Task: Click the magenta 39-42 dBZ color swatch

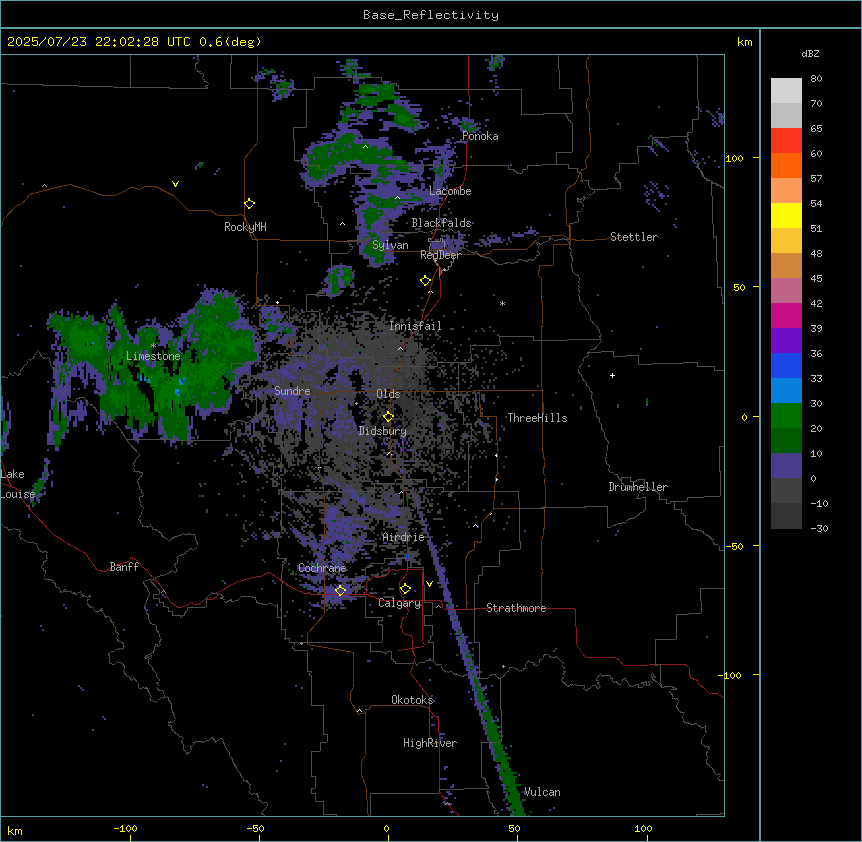Action: tap(786, 315)
